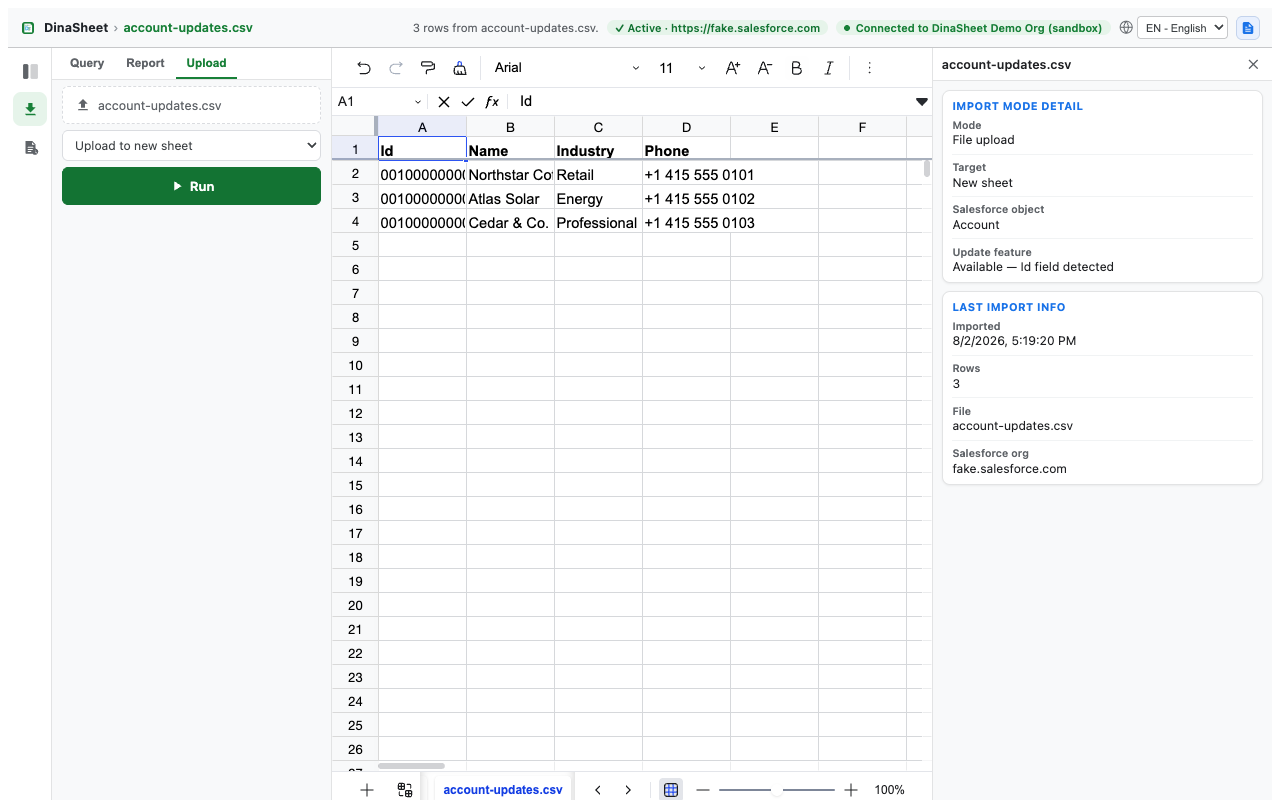
Task: Zoom out with the minus icon
Action: [703, 789]
